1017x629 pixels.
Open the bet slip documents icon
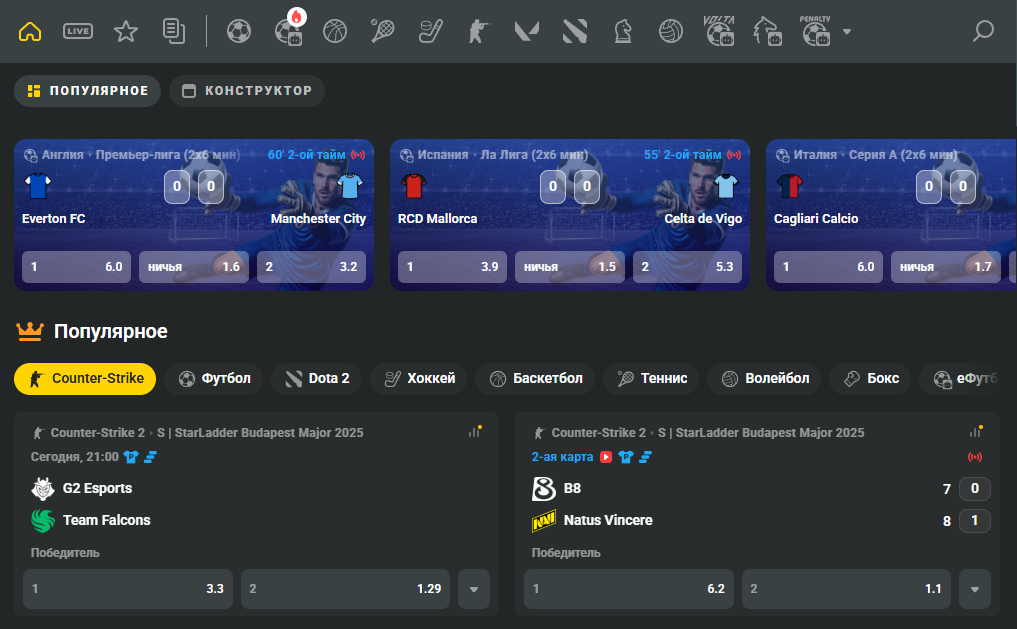click(174, 31)
